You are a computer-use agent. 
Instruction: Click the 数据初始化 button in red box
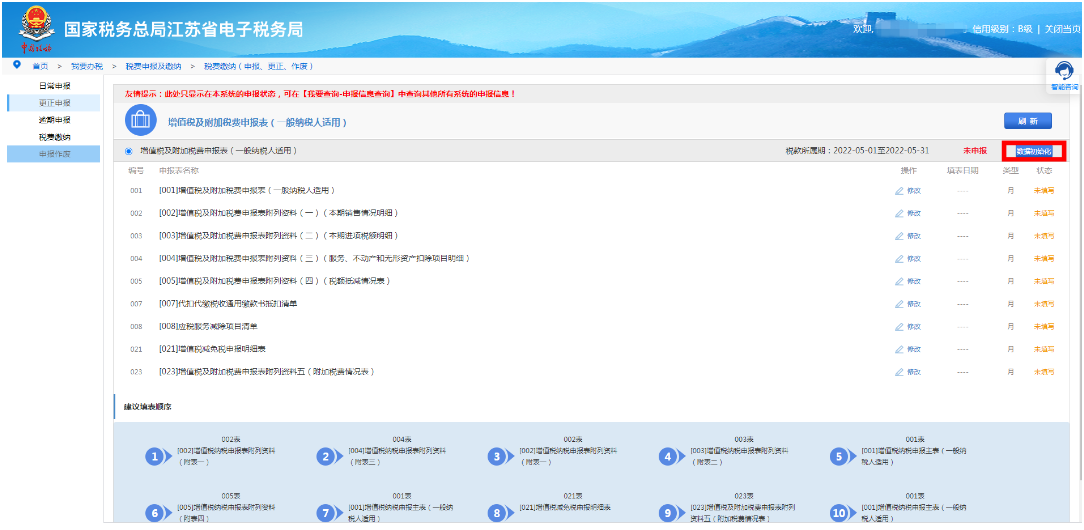(1034, 151)
